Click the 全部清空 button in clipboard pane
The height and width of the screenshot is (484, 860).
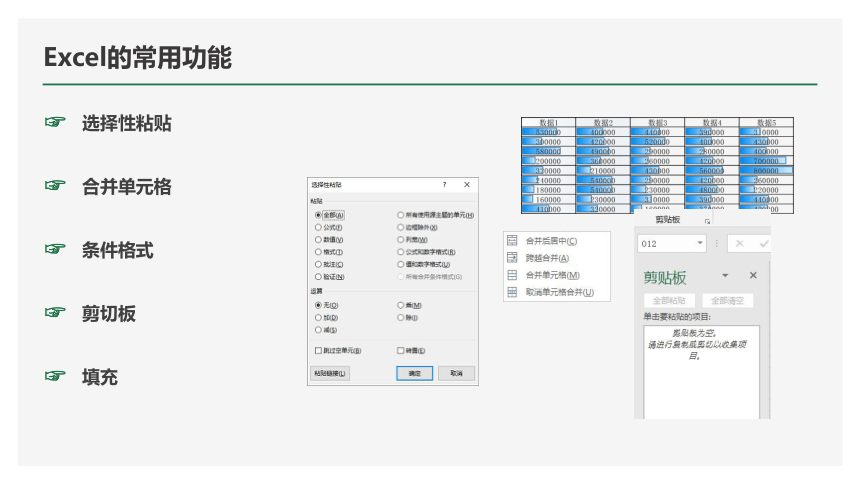coord(728,301)
